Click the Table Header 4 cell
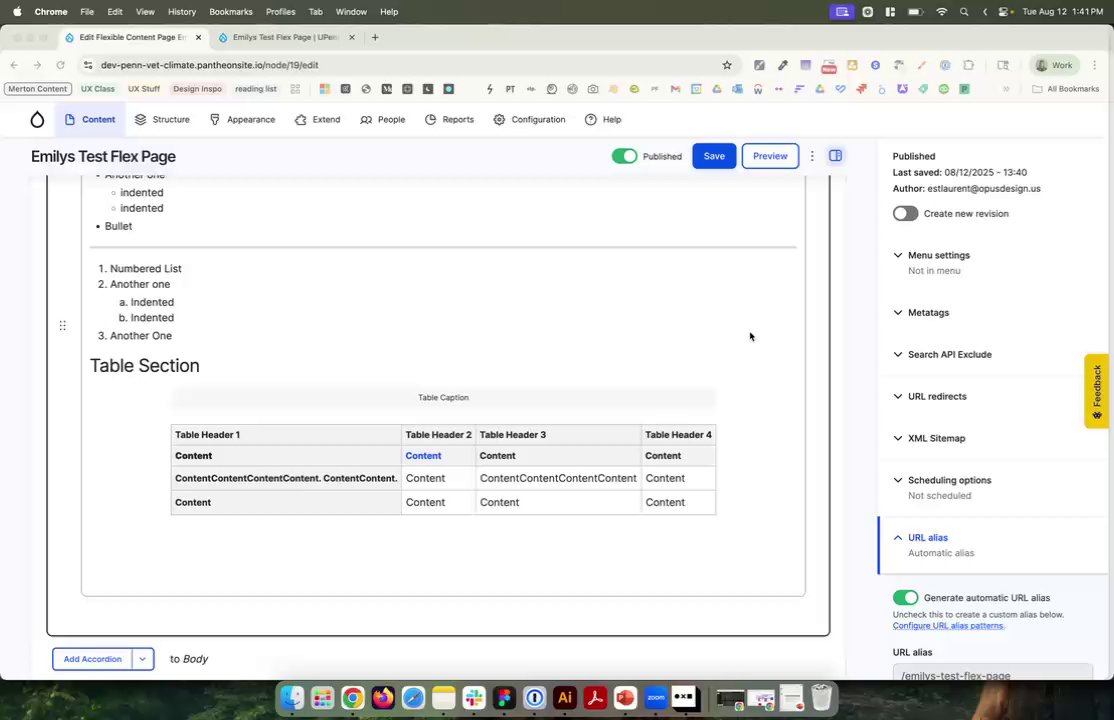Viewport: 1114px width, 720px height. pyautogui.click(x=678, y=434)
